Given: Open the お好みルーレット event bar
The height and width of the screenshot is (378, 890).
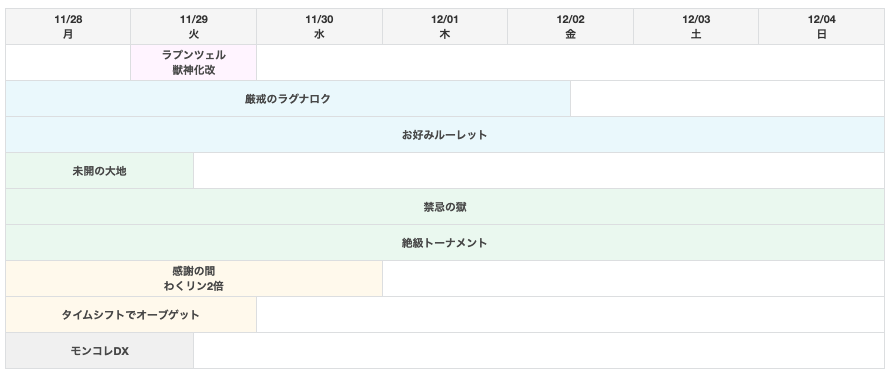Looking at the screenshot, I should (x=445, y=135).
